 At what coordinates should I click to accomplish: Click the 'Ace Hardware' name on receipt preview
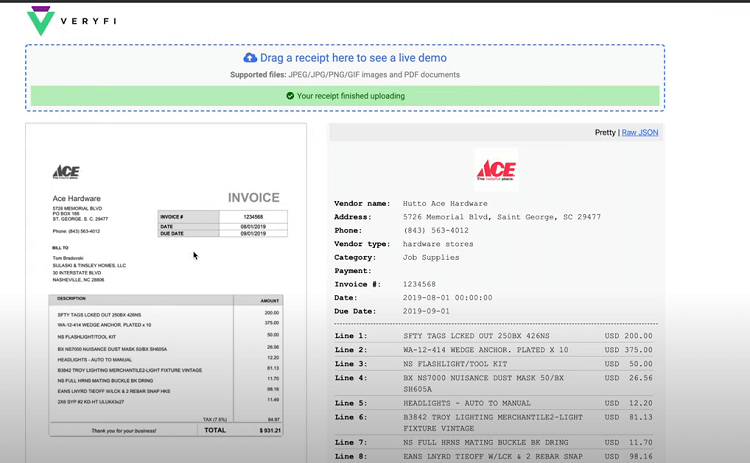coord(77,198)
